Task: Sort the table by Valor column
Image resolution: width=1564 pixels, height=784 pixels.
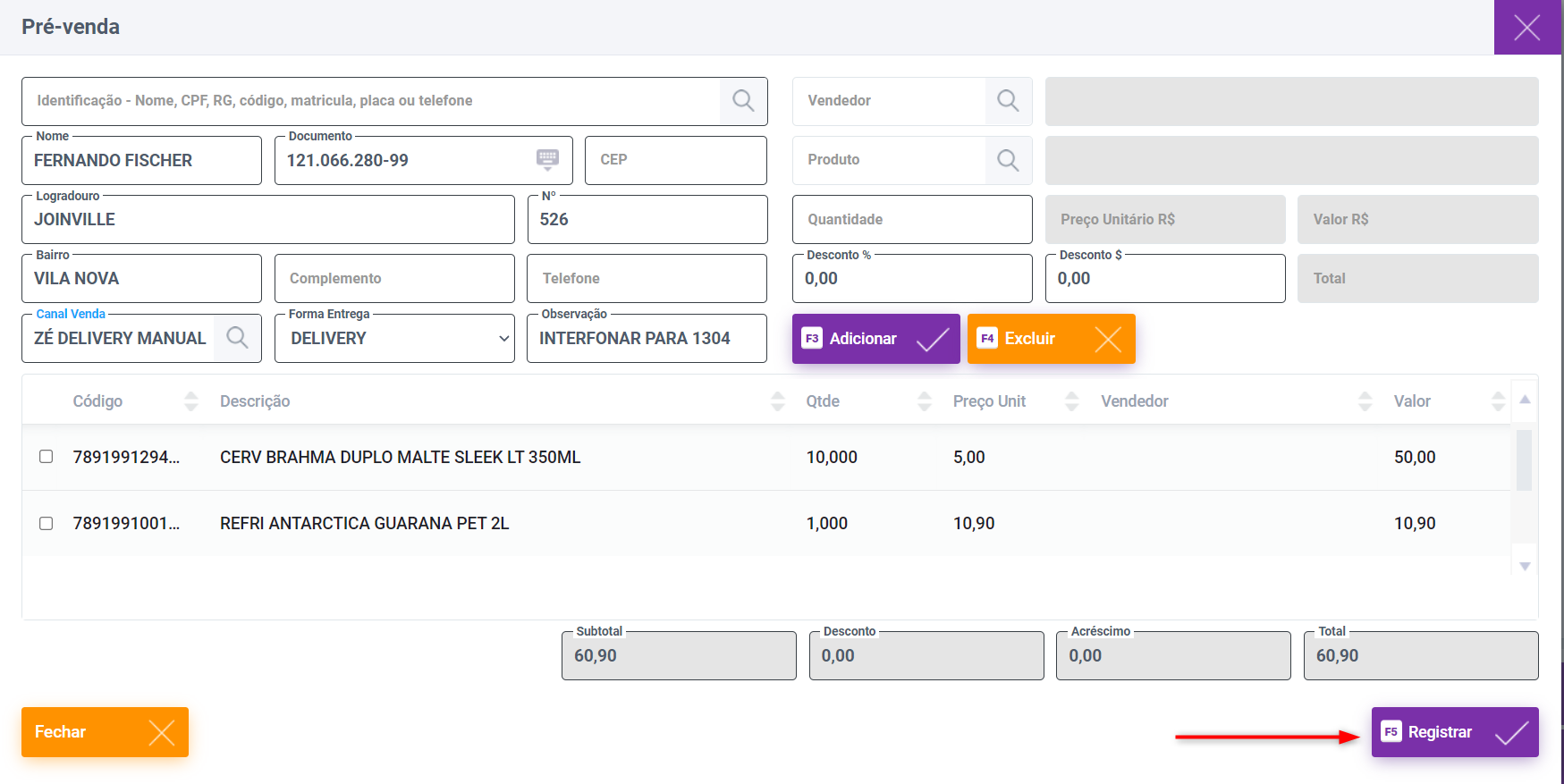Action: (1498, 401)
